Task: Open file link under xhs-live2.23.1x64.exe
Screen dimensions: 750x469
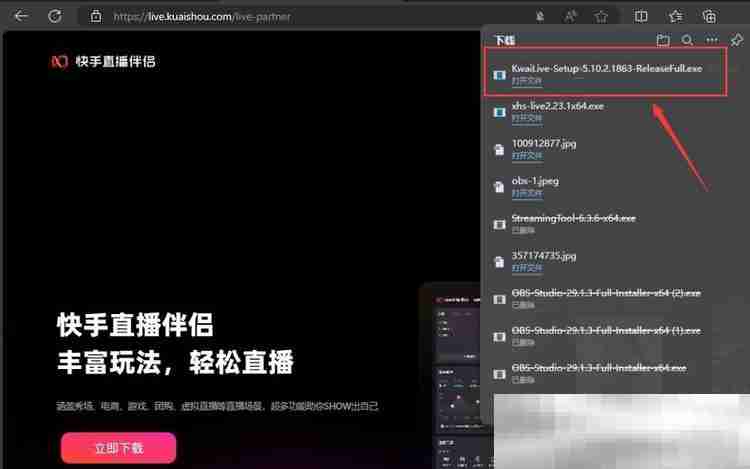Action: pos(527,118)
